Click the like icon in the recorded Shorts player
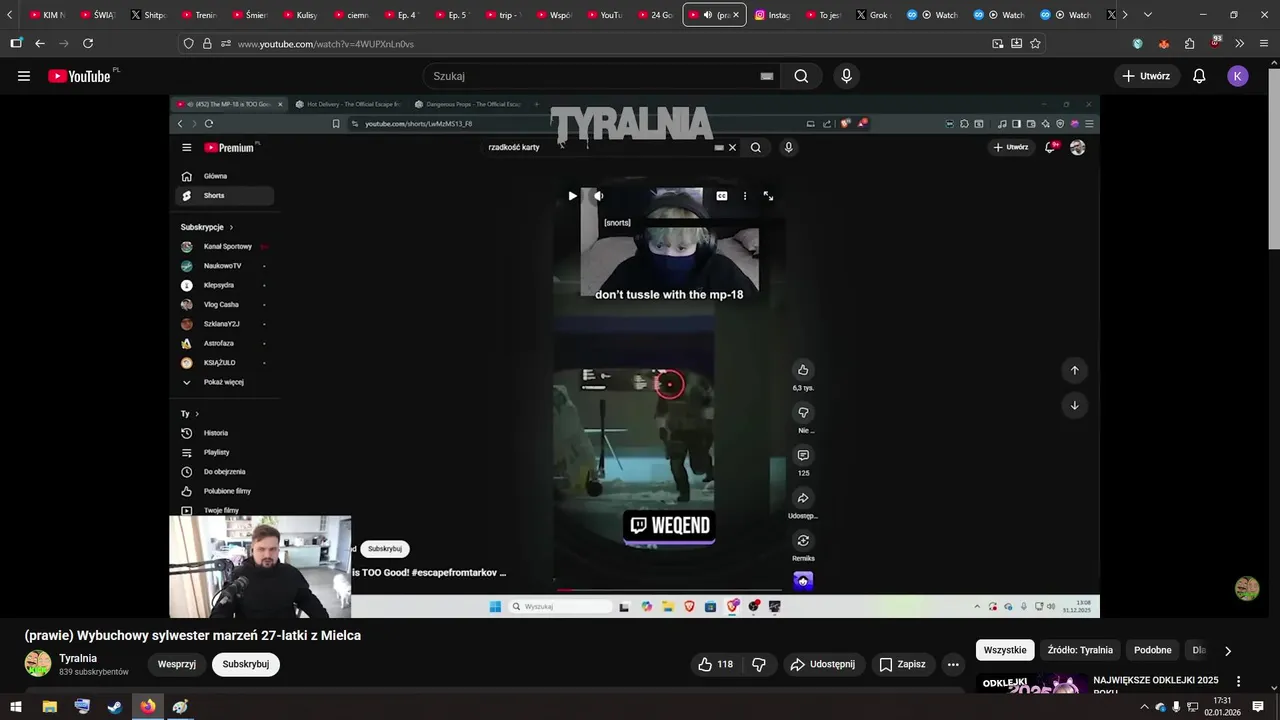Image resolution: width=1280 pixels, height=720 pixels. pyautogui.click(x=803, y=370)
